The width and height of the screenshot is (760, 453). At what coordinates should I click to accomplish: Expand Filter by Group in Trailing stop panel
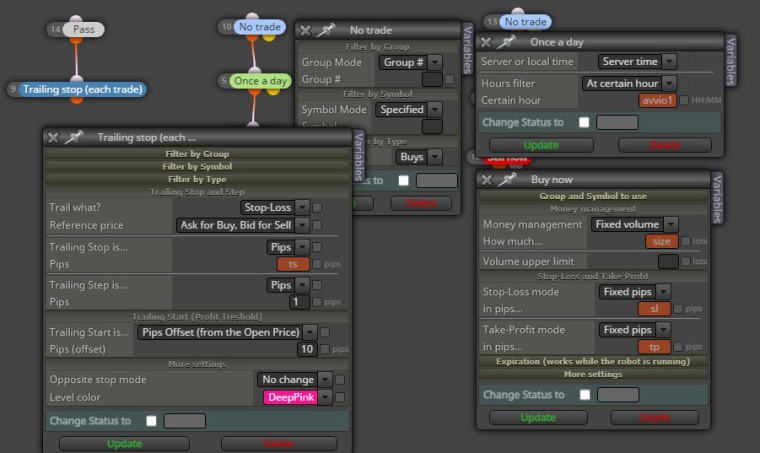[x=197, y=154]
